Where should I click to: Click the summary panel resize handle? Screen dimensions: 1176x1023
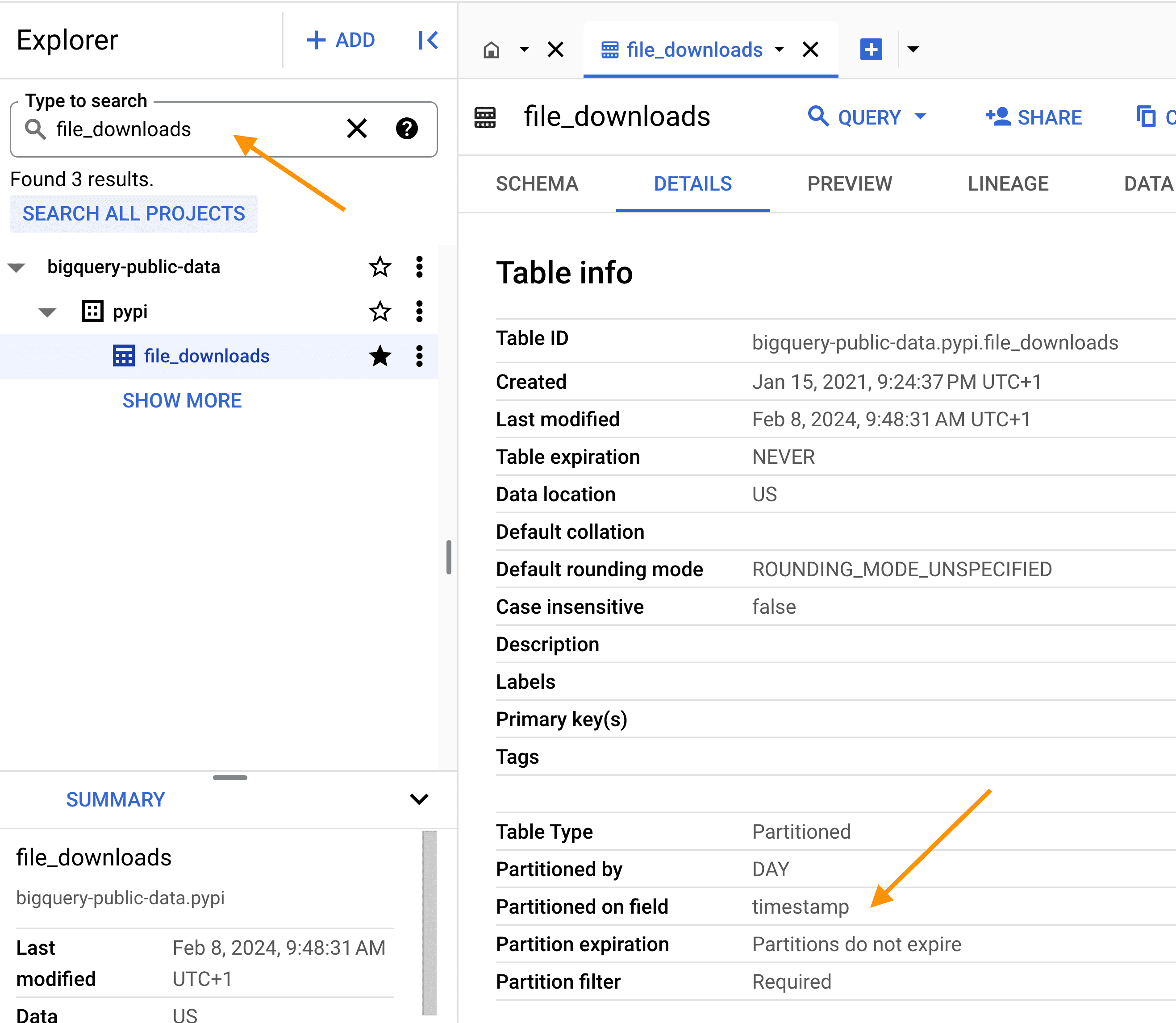pos(229,777)
